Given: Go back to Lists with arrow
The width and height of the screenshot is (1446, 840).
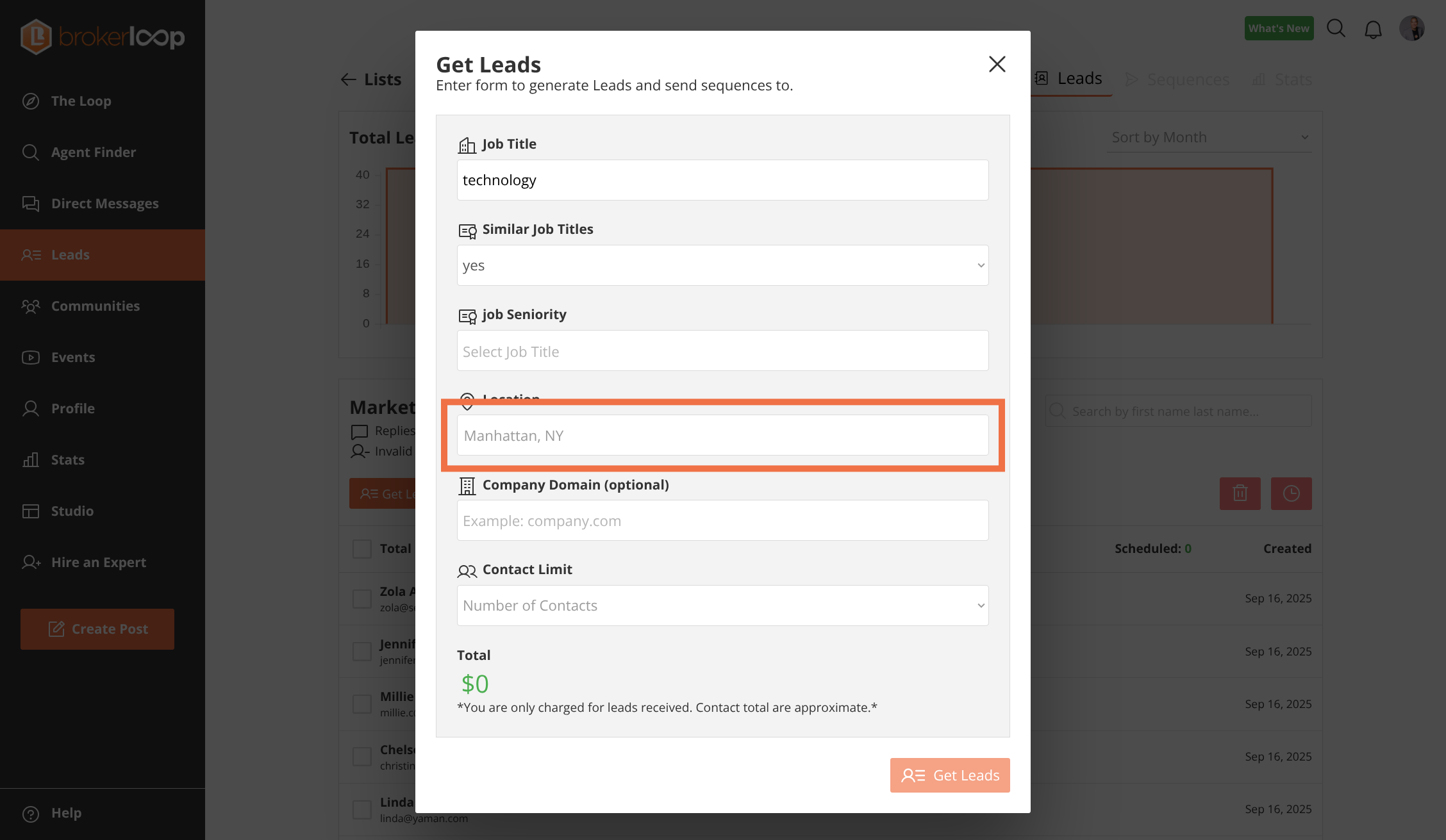Looking at the screenshot, I should tap(349, 79).
